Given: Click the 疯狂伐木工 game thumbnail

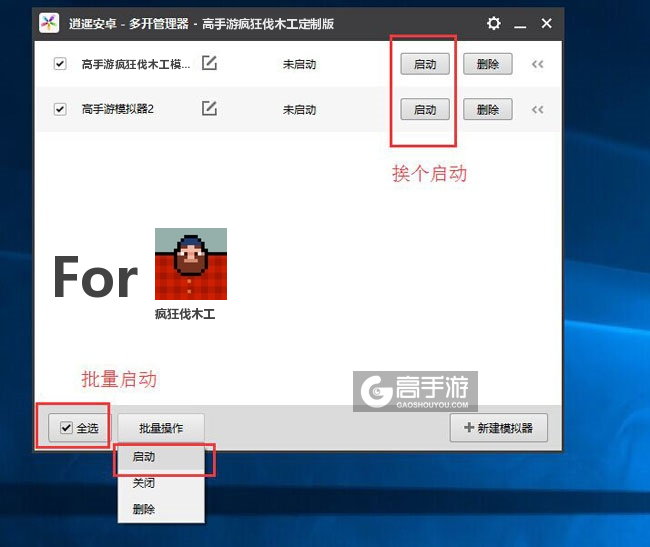Looking at the screenshot, I should click(x=191, y=264).
